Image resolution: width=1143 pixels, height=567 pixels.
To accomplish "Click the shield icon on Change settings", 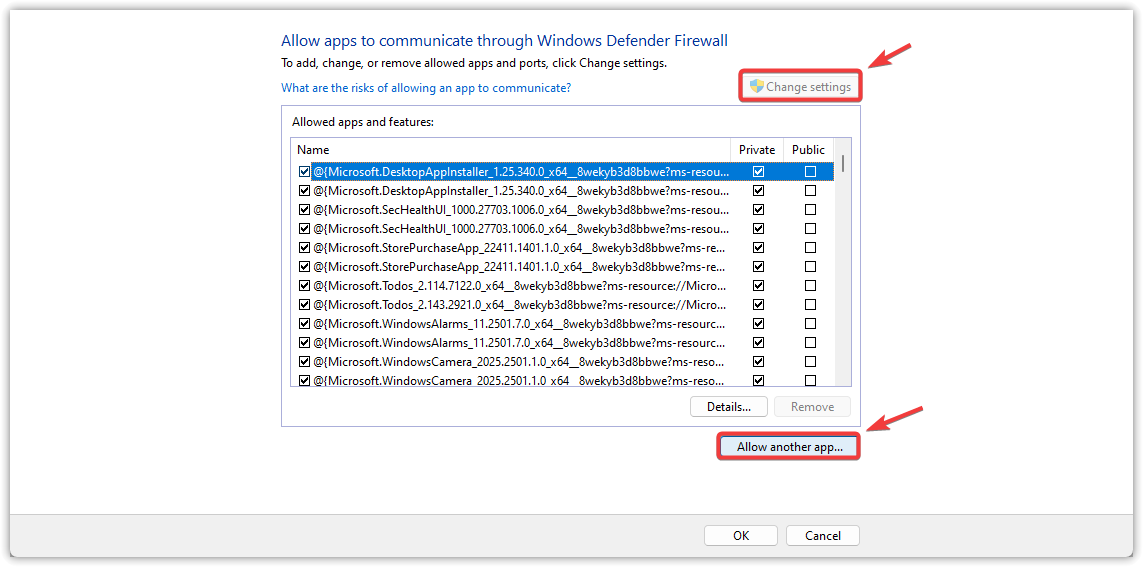I will pyautogui.click(x=757, y=87).
